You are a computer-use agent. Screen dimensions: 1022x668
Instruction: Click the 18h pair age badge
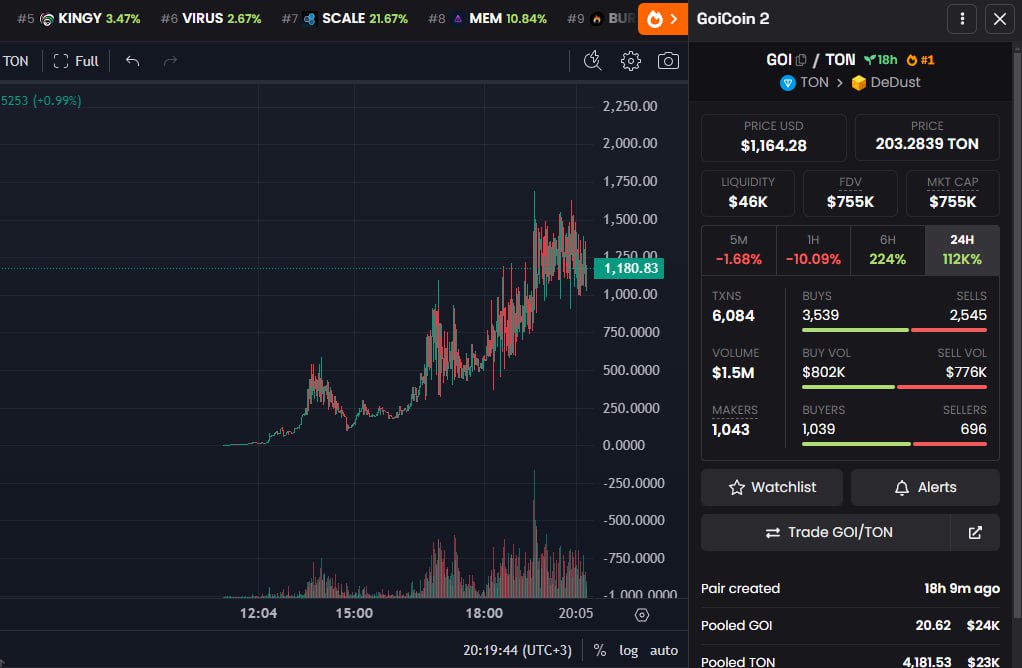(881, 60)
